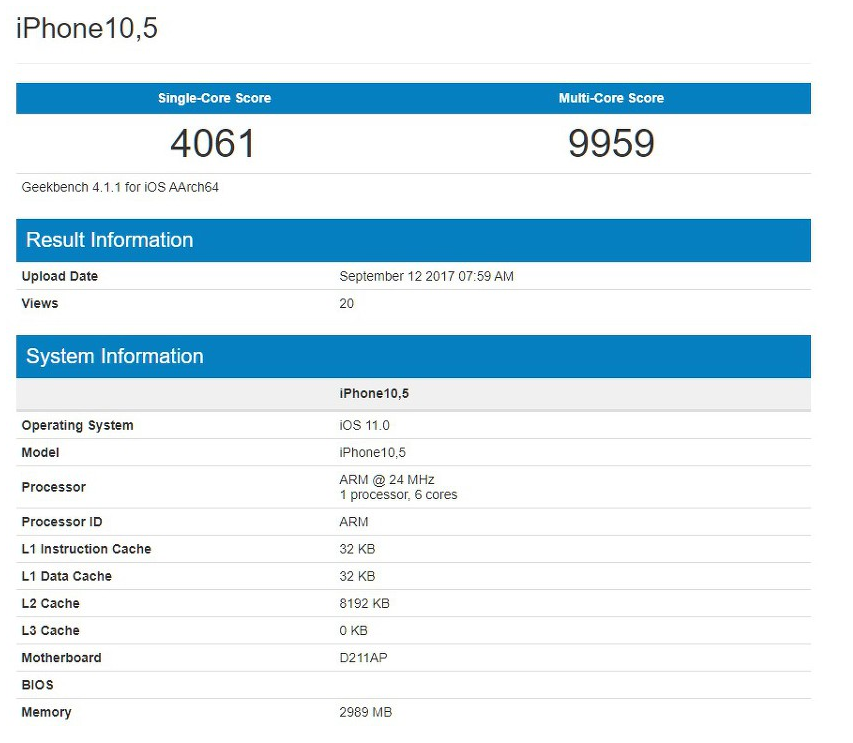This screenshot has width=853, height=743.
Task: Click the D211AP motherboard value
Action: pyautogui.click(x=363, y=657)
